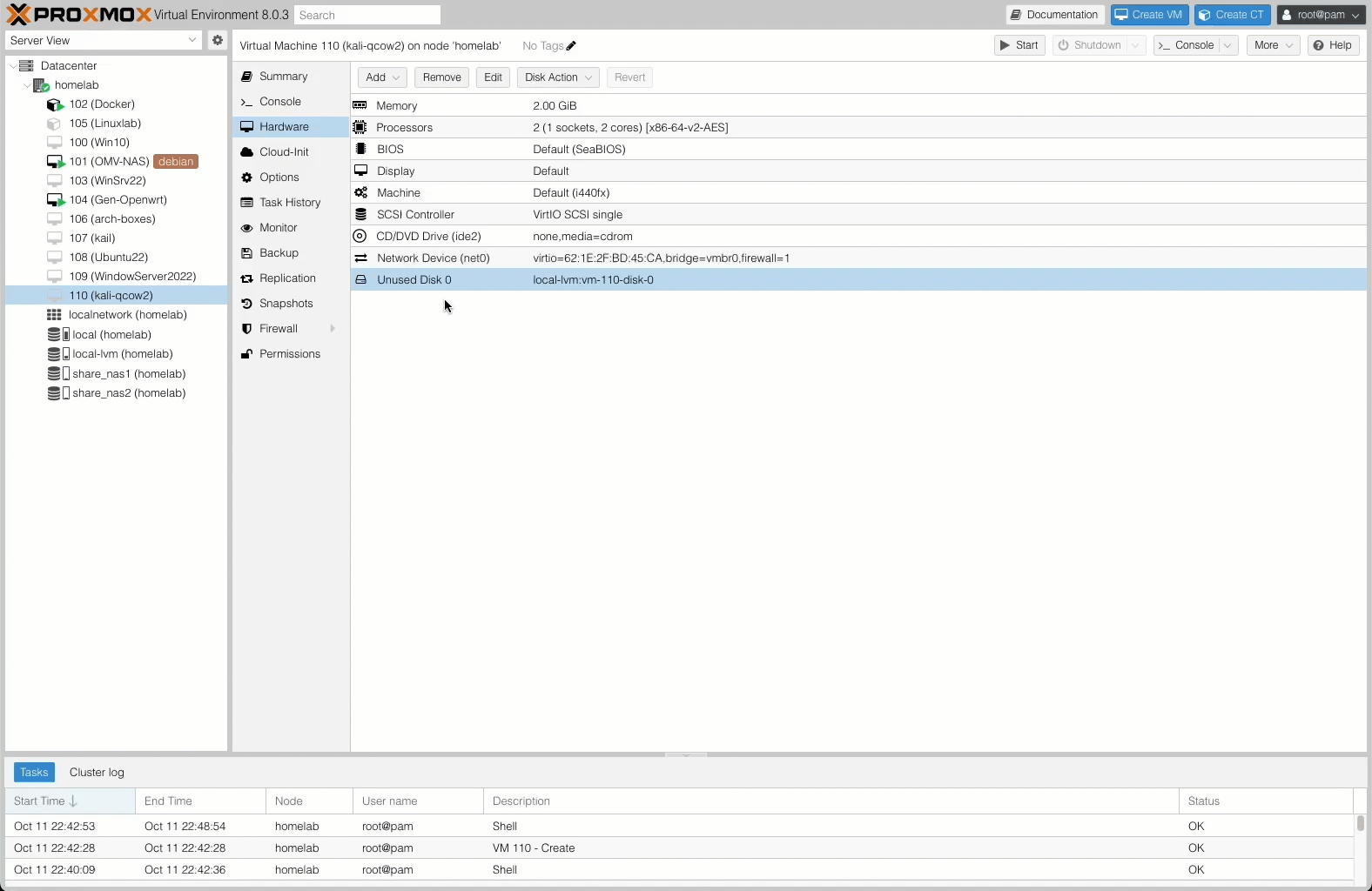Open the Console options arrow
Image resolution: width=1372 pixels, height=891 pixels.
[1228, 45]
